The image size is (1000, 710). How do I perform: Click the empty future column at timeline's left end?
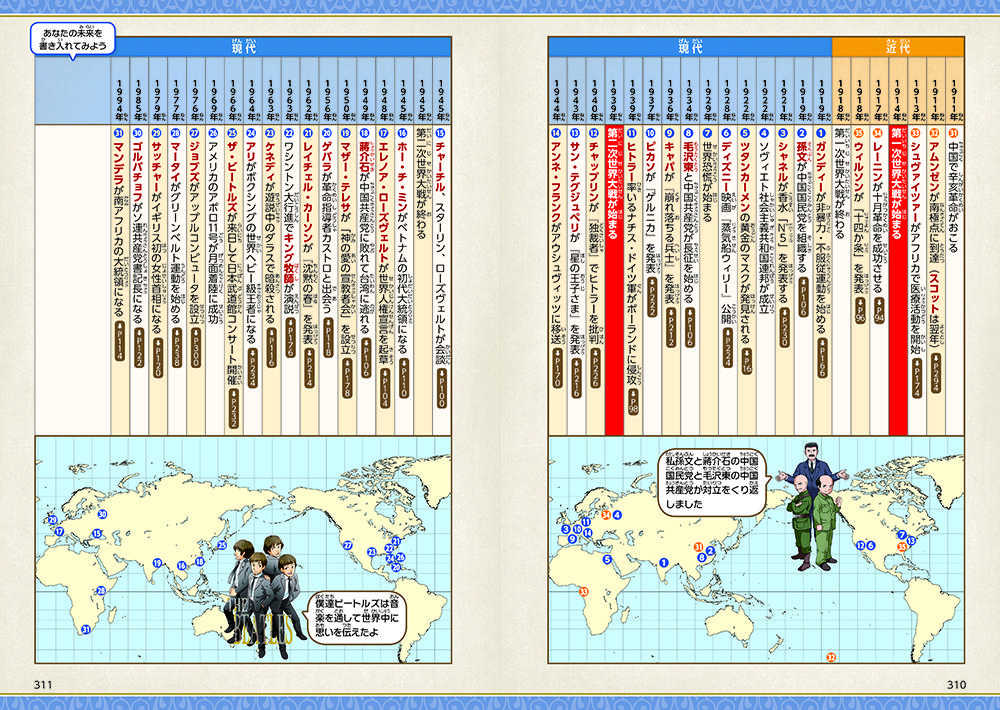77,280
